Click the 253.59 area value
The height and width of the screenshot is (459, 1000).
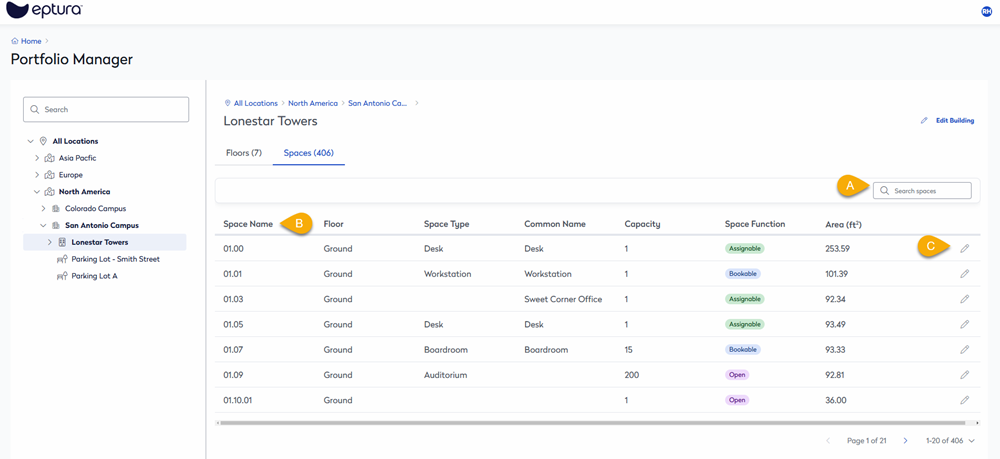tap(838, 248)
